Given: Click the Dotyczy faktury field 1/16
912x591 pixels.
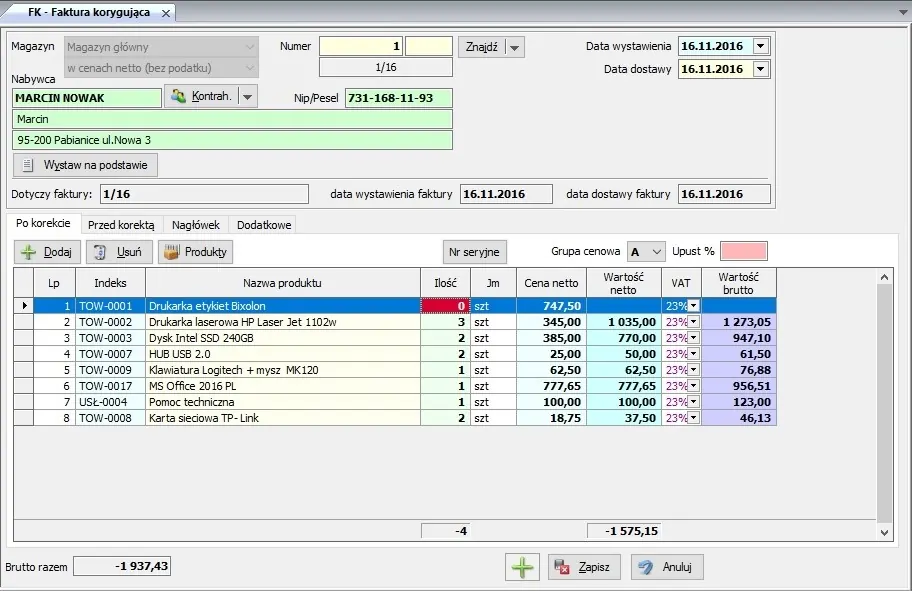Looking at the screenshot, I should (x=204, y=194).
